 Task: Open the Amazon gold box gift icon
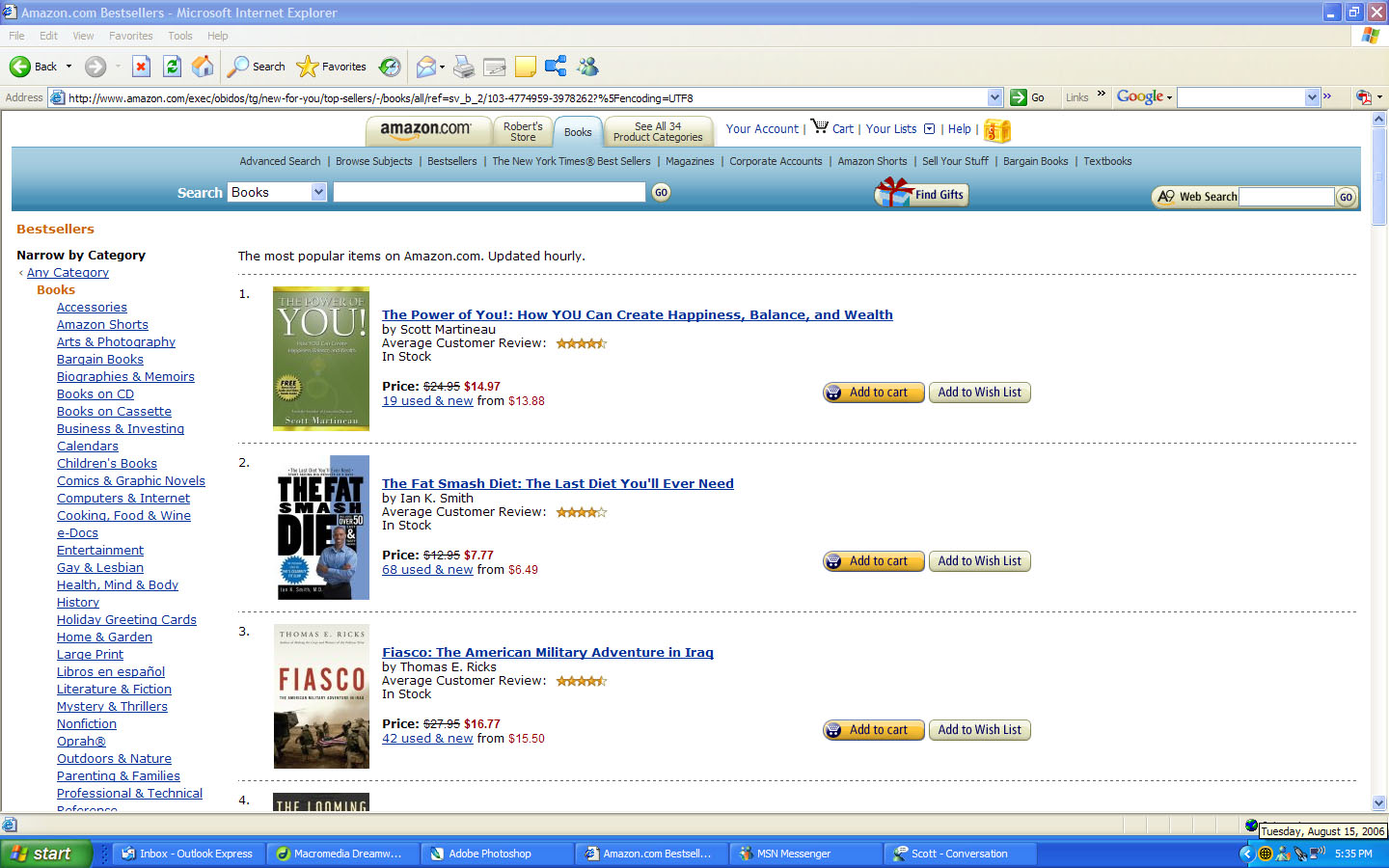point(997,130)
